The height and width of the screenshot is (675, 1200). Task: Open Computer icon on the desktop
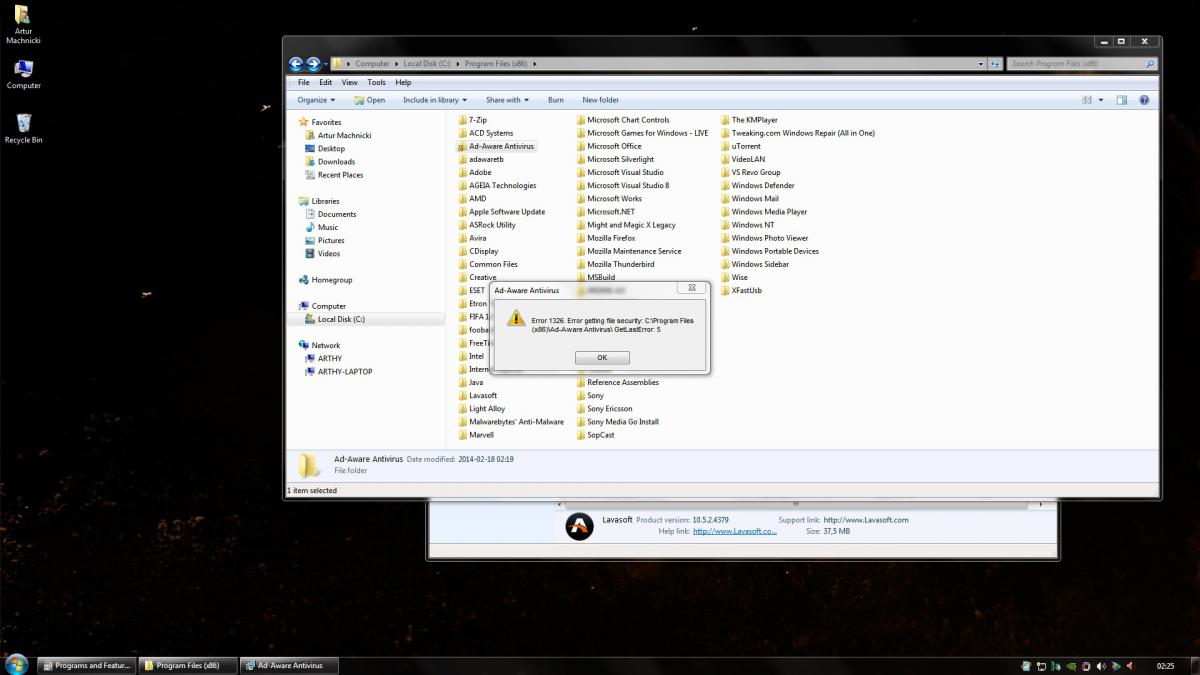(x=23, y=74)
